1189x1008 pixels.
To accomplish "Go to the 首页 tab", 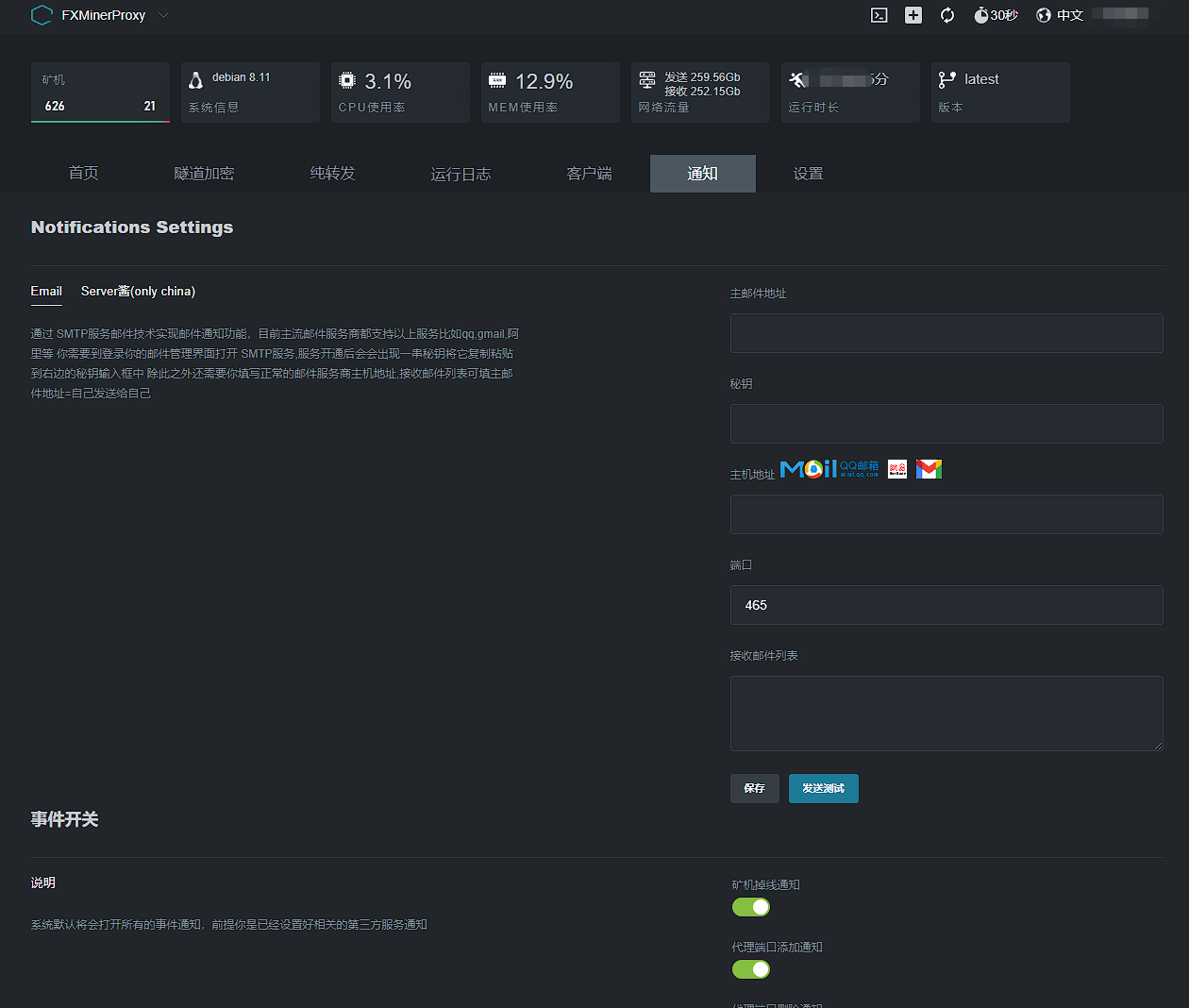I will point(83,174).
